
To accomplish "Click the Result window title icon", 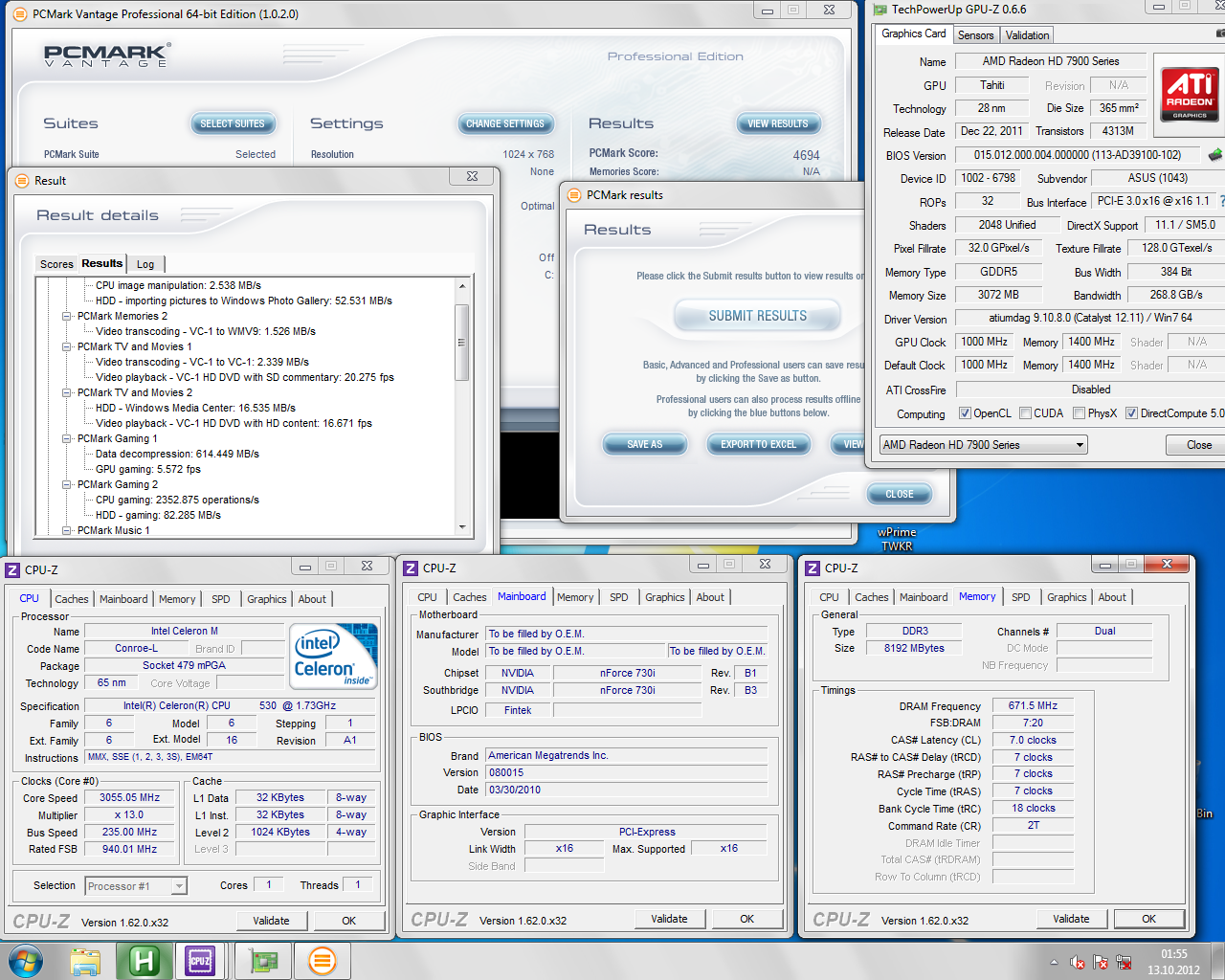I will 21,180.
